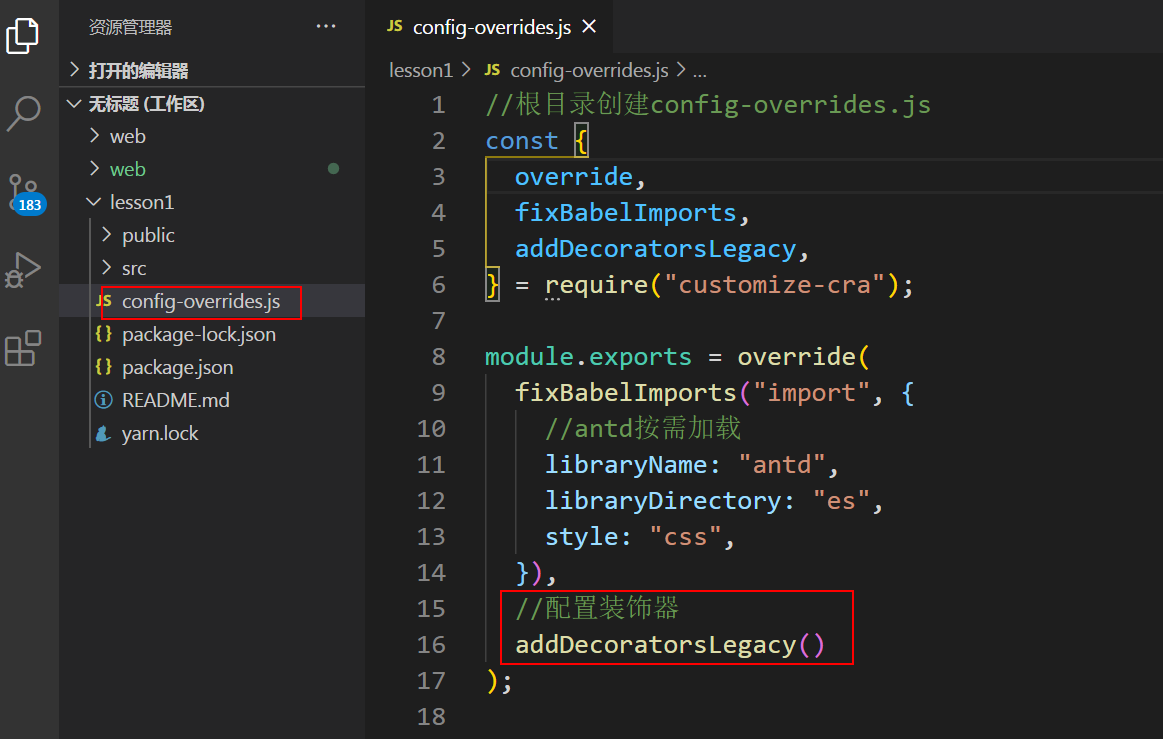Open package.json from the explorer
This screenshot has height=739, width=1163.
pyautogui.click(x=177, y=367)
